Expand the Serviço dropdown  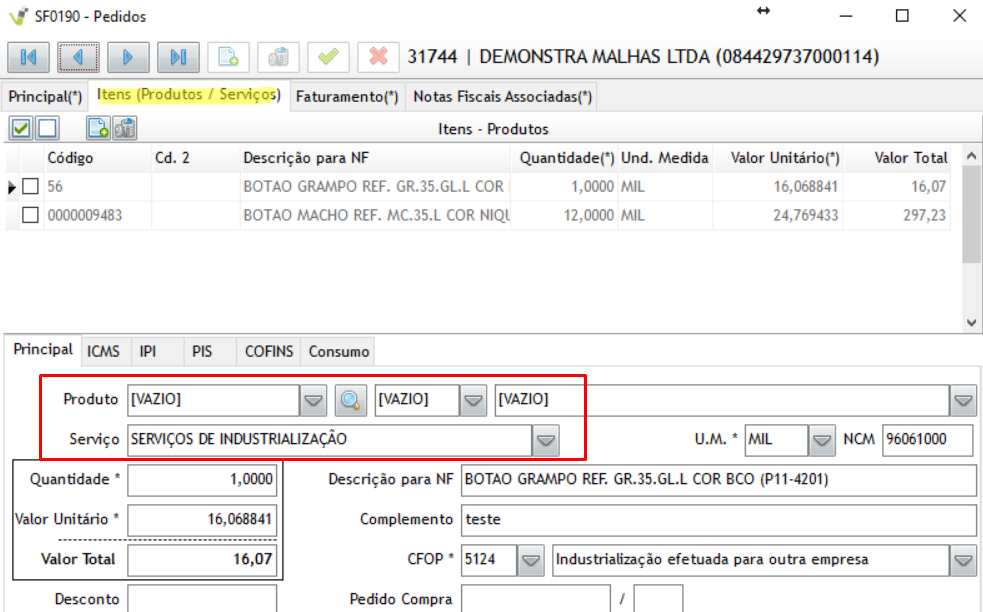545,440
